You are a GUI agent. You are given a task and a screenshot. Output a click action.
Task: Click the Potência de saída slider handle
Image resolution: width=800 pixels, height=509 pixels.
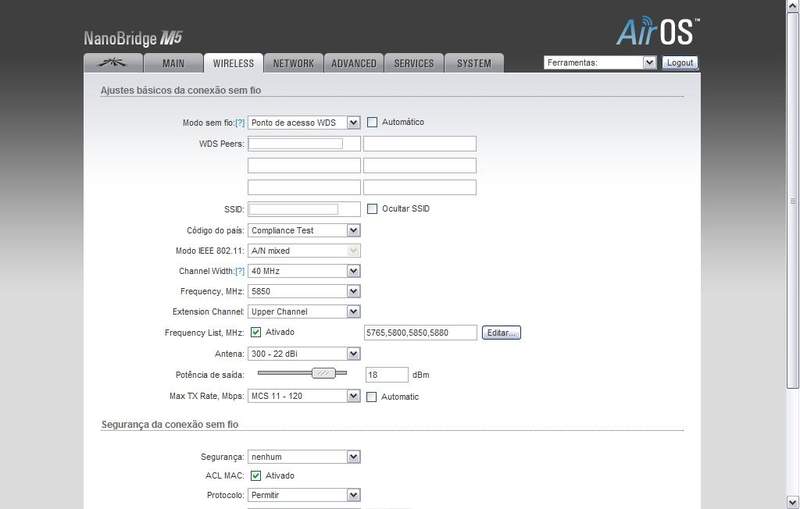point(323,373)
